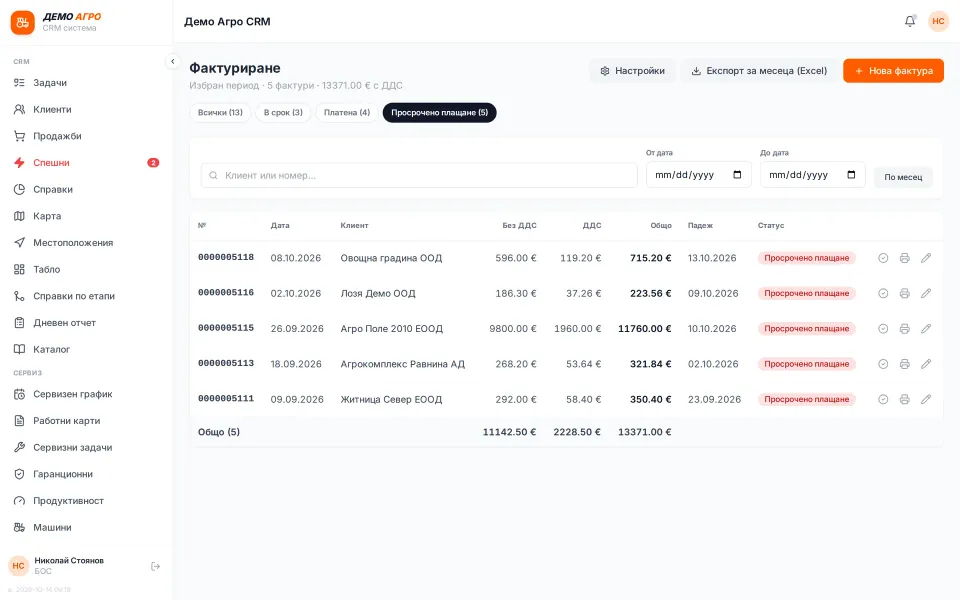
Task: Click the logout icon beside Николай Стоянов
Action: click(x=156, y=566)
